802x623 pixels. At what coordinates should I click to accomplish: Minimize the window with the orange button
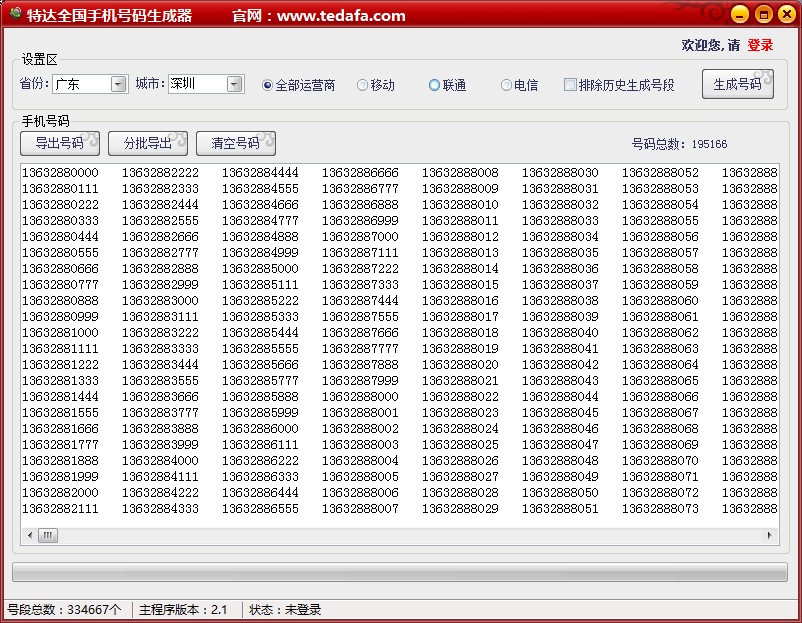[739, 14]
